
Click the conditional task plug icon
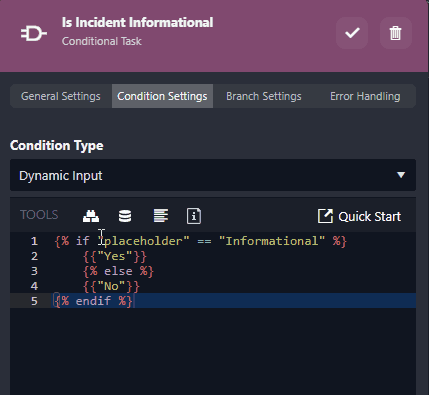click(x=34, y=33)
